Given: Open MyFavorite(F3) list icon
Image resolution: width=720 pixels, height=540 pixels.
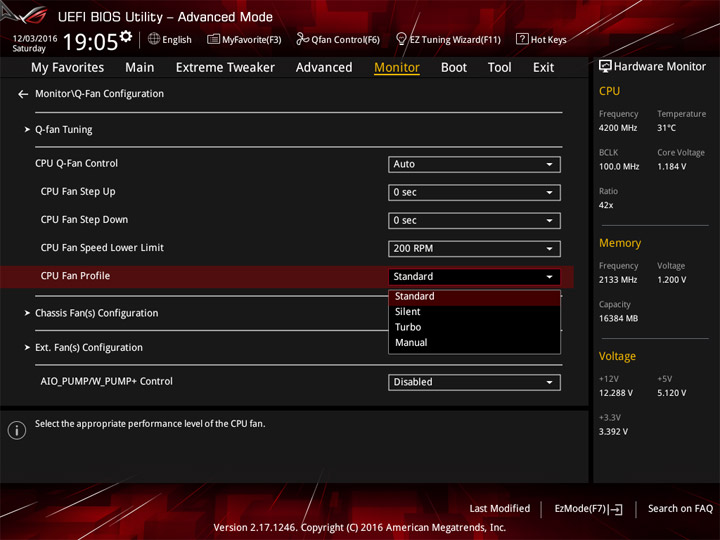Looking at the screenshot, I should [213, 39].
